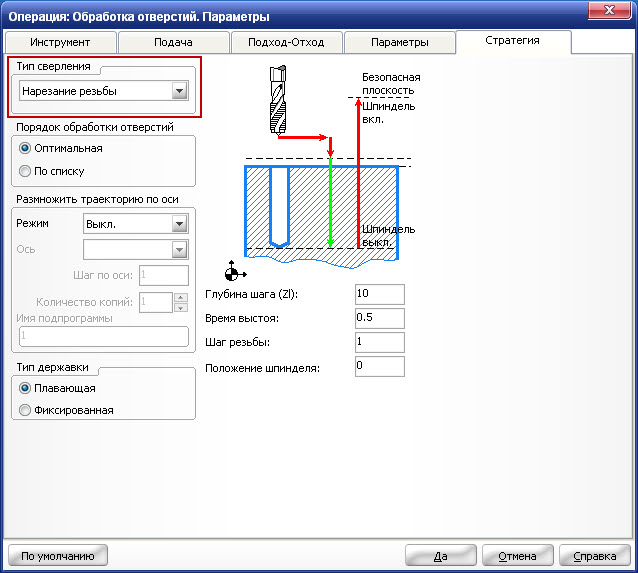Click the Шаг по оси input field
This screenshot has width=638, height=573.
coord(164,276)
